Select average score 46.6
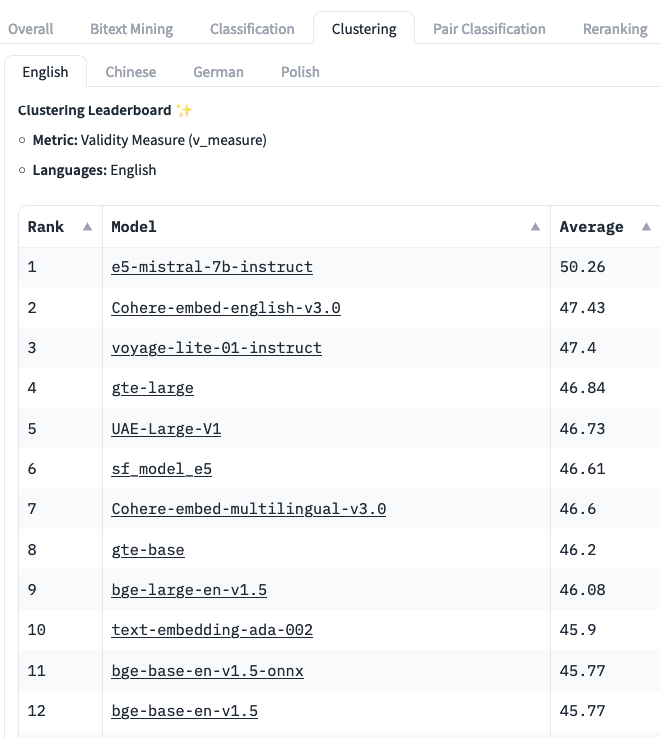 point(578,509)
